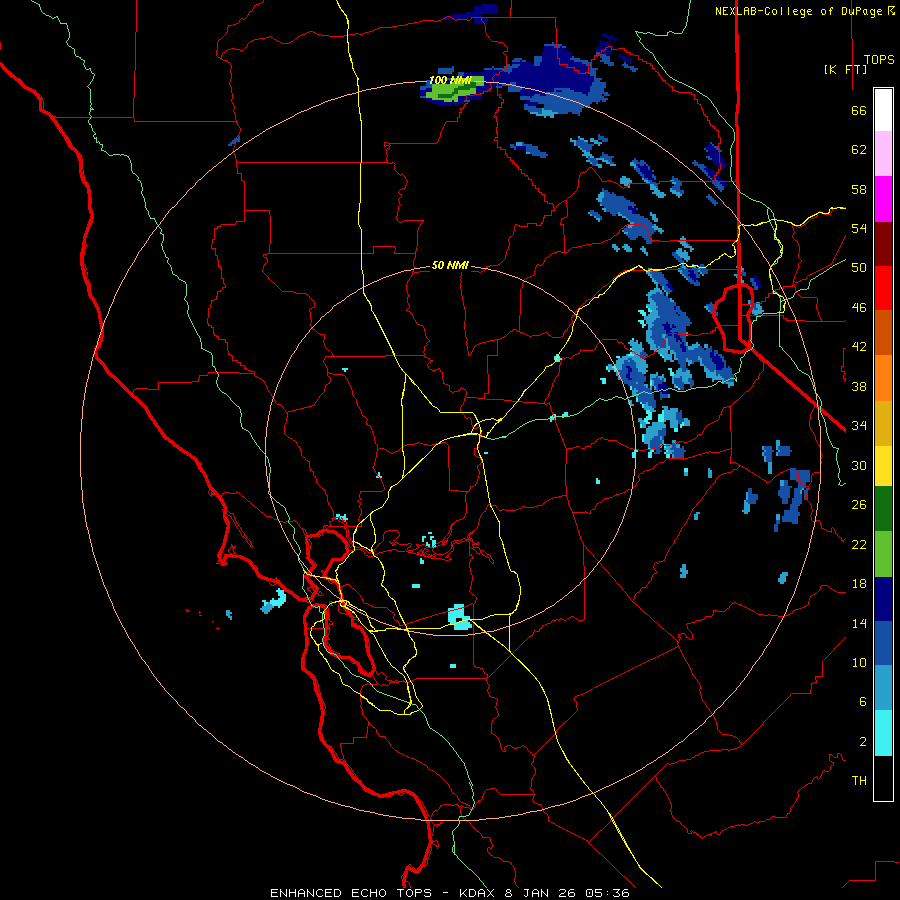The image size is (900, 900).
Task: Click the legend value 66
Action: point(859,111)
